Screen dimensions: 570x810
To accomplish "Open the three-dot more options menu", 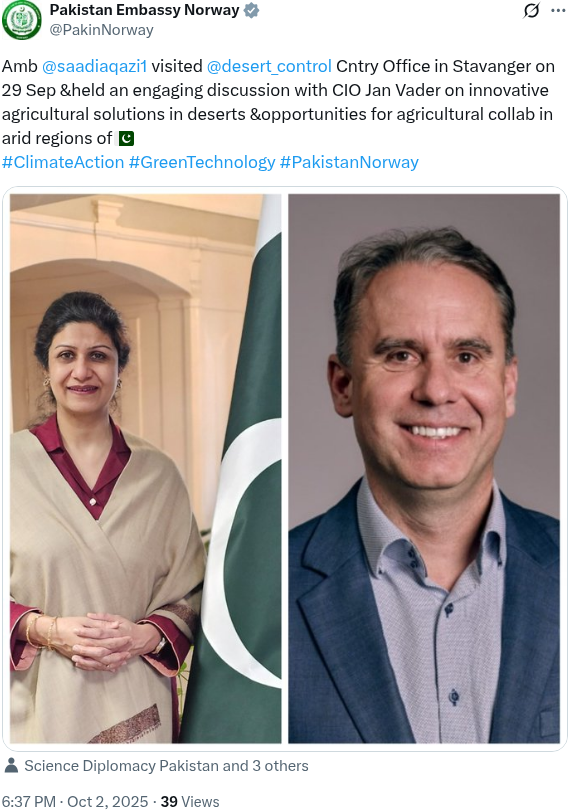I will click(558, 11).
